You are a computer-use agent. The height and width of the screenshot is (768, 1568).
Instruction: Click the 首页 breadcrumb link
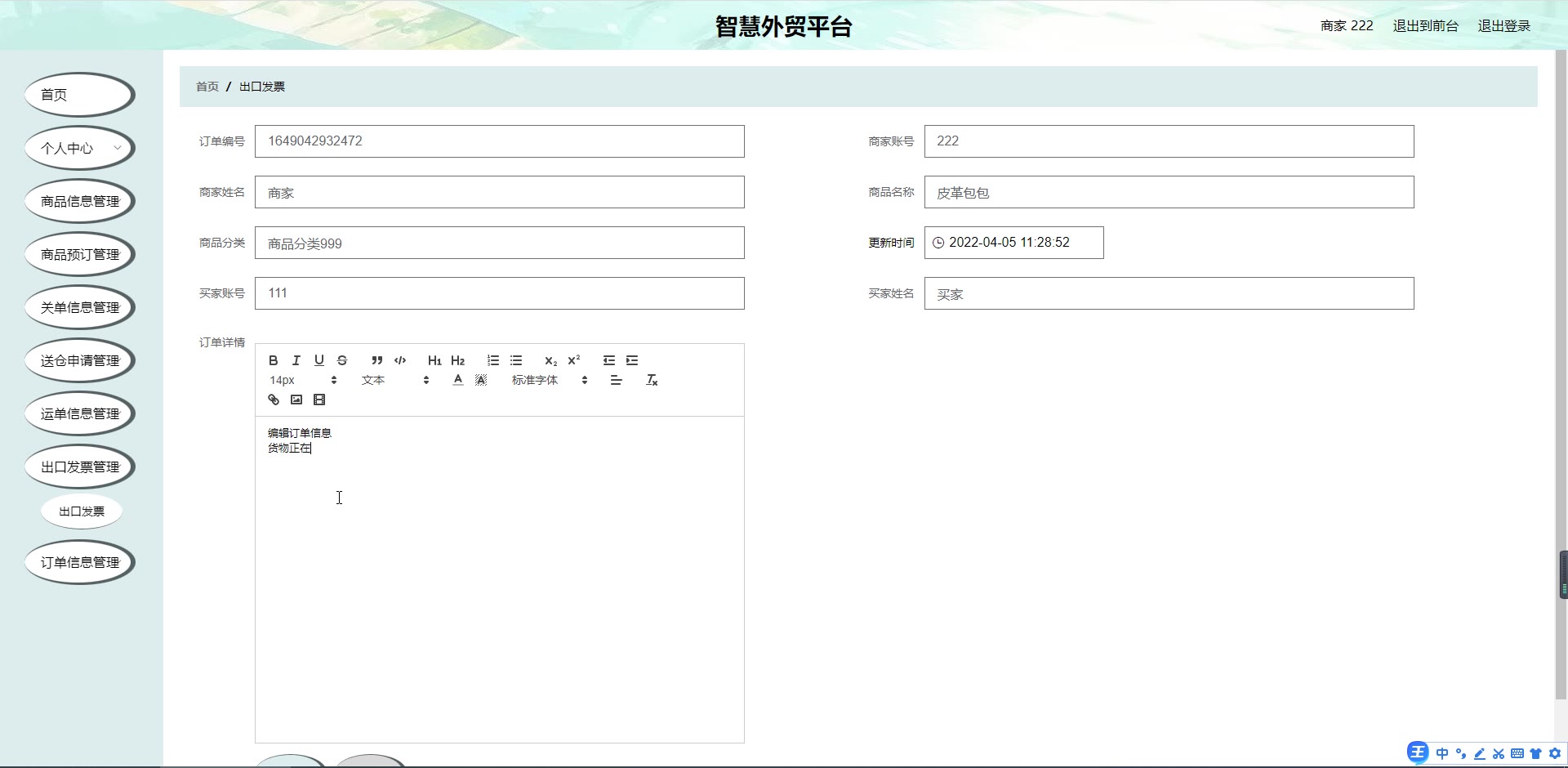click(x=207, y=87)
